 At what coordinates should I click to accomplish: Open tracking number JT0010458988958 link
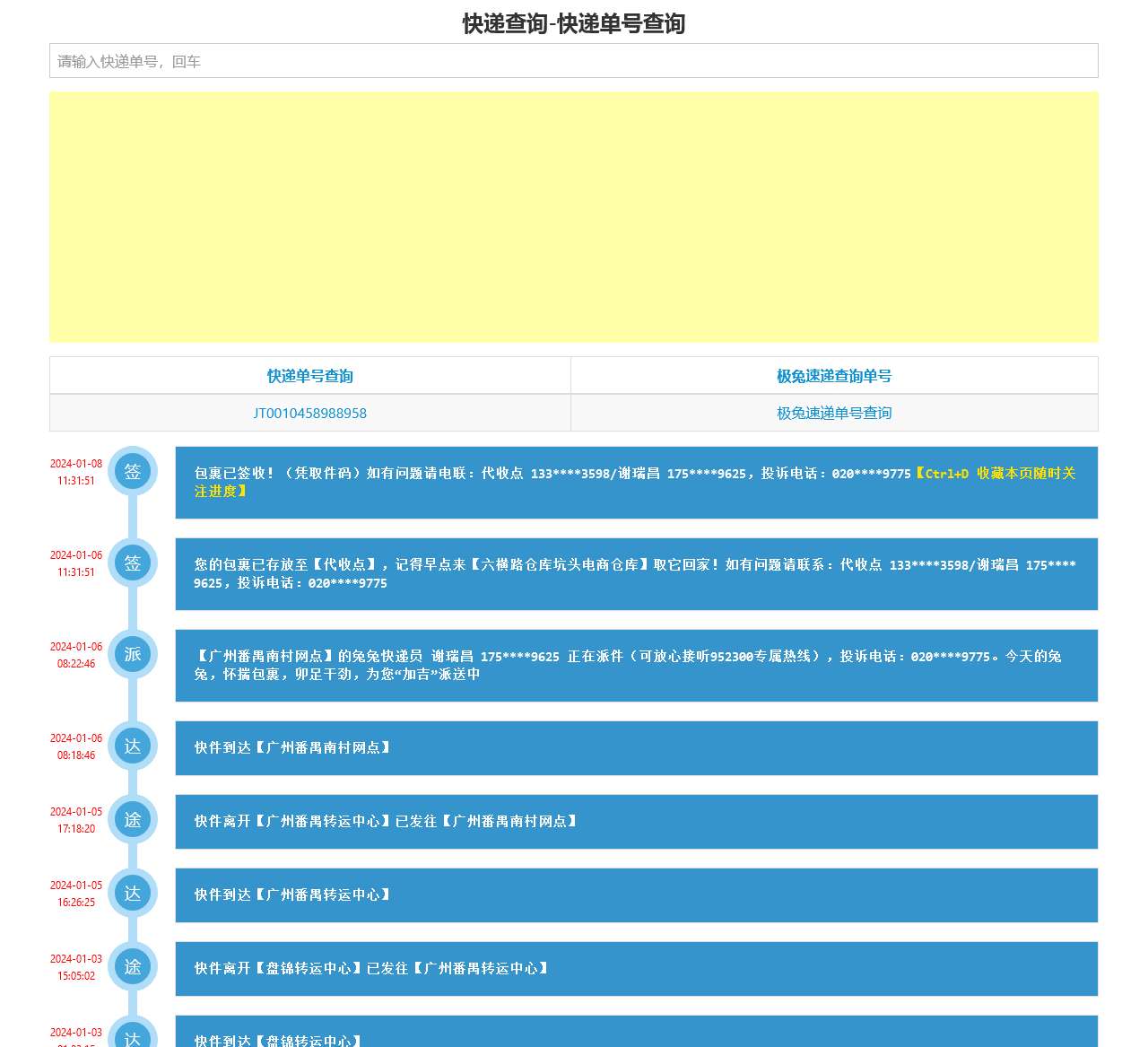[309, 414]
